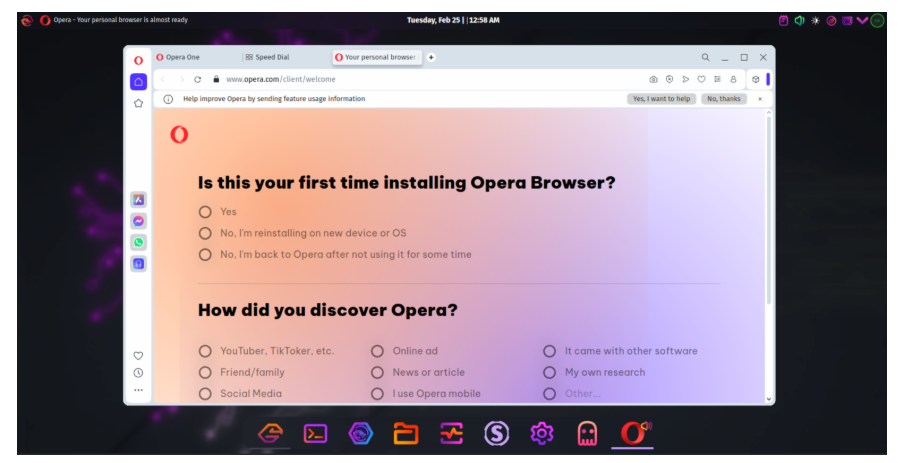
Task: Click the "No, thanks" button
Action: pos(723,99)
